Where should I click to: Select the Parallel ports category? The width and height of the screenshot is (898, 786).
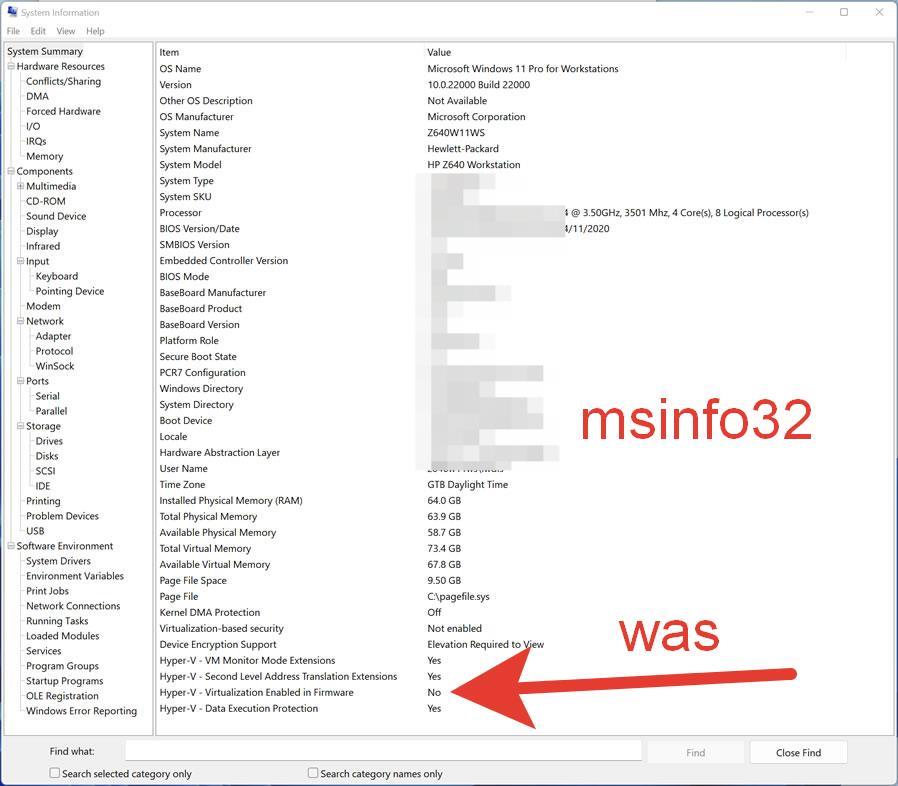(x=52, y=411)
